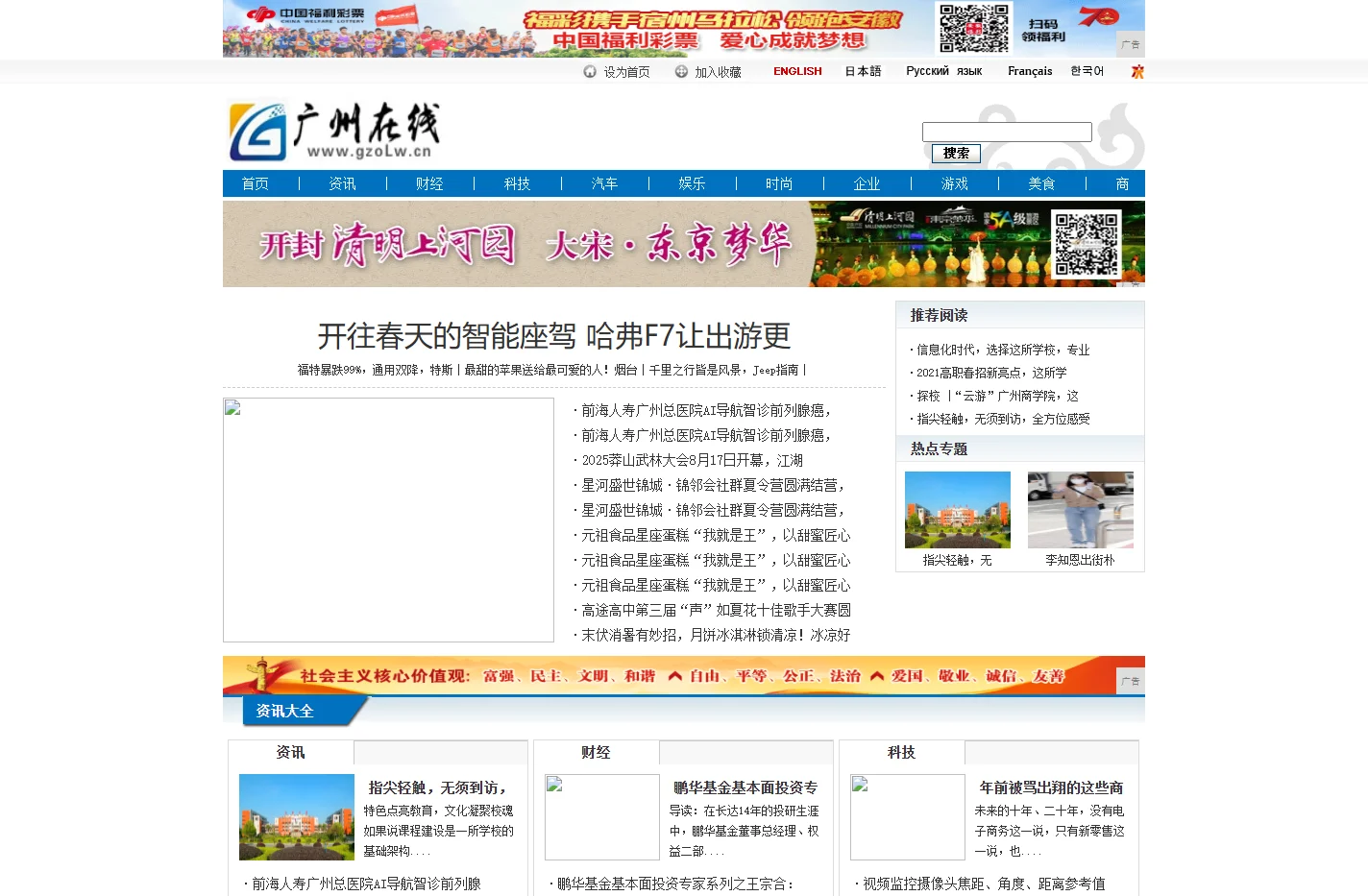This screenshot has width=1368, height=896.
Task: Open 末伏消暑有妙招，月饼冰淇淋 article
Action: 716,635
